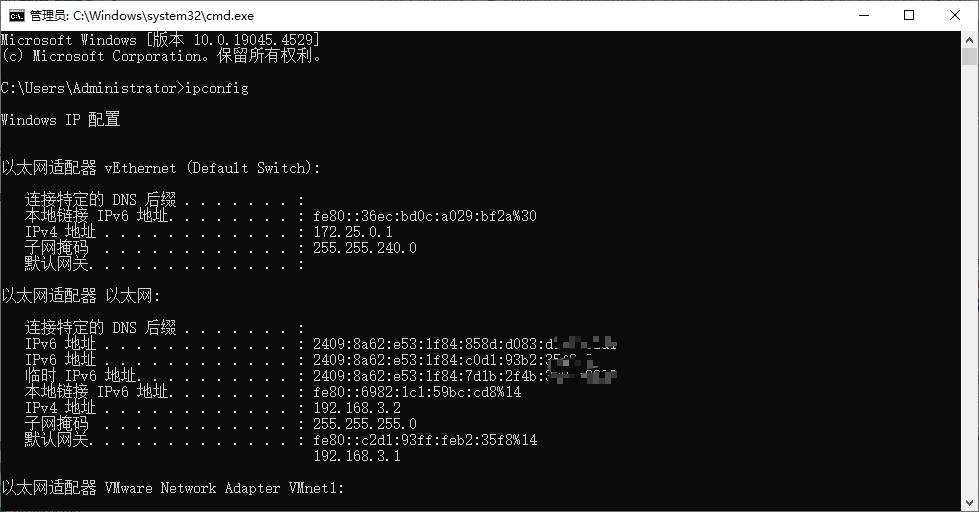Viewport: 979px width, 512px height.
Task: Click the VMware Network Adapter VMnet1 heading
Action: (x=172, y=488)
